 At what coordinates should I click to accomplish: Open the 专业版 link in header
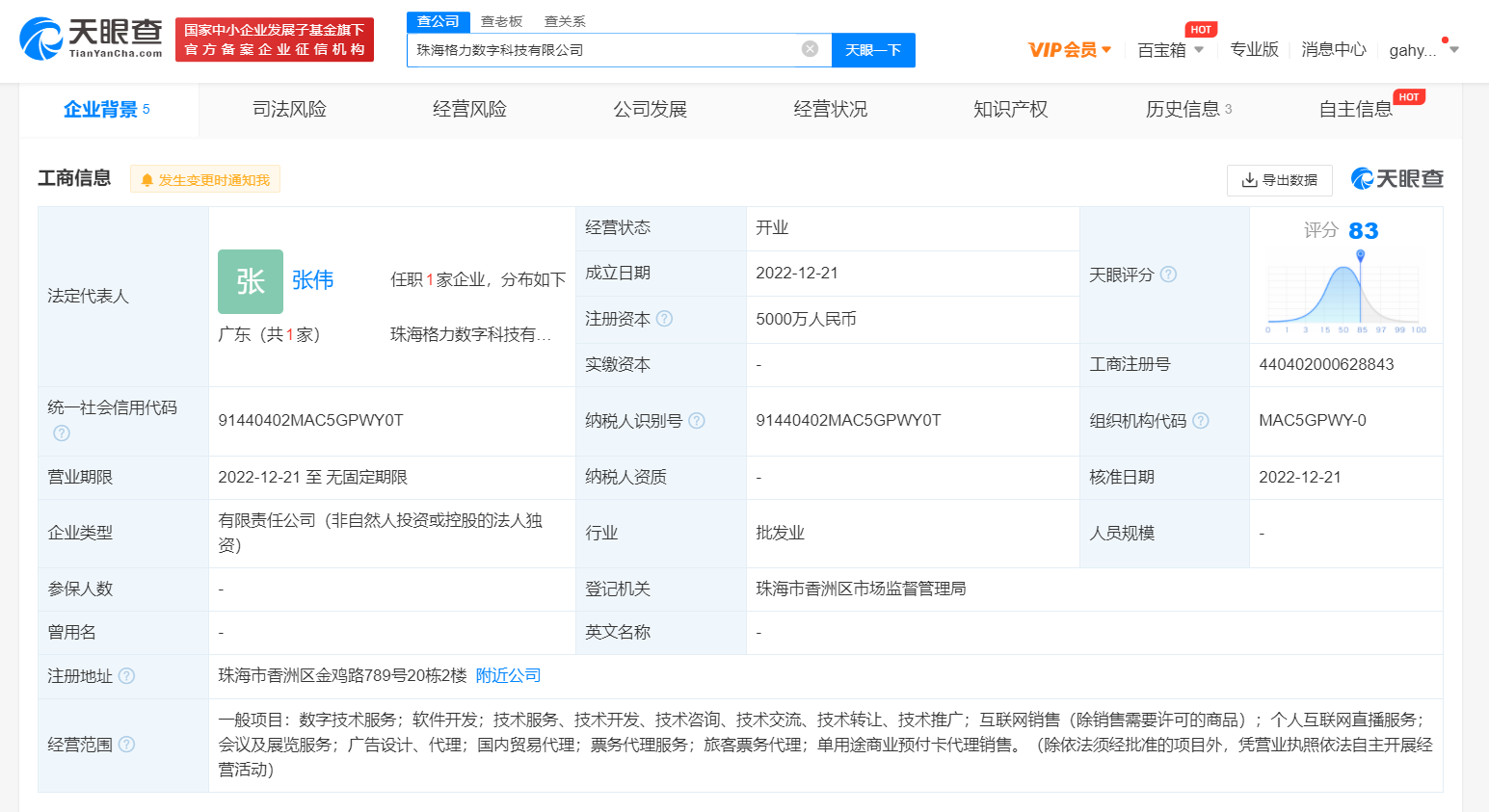click(1254, 50)
